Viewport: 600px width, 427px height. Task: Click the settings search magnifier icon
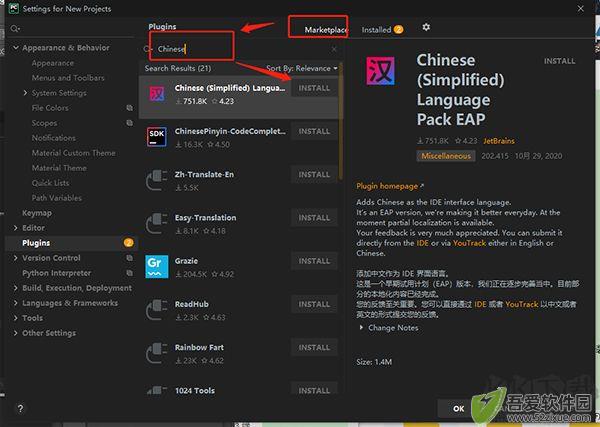click(x=15, y=29)
